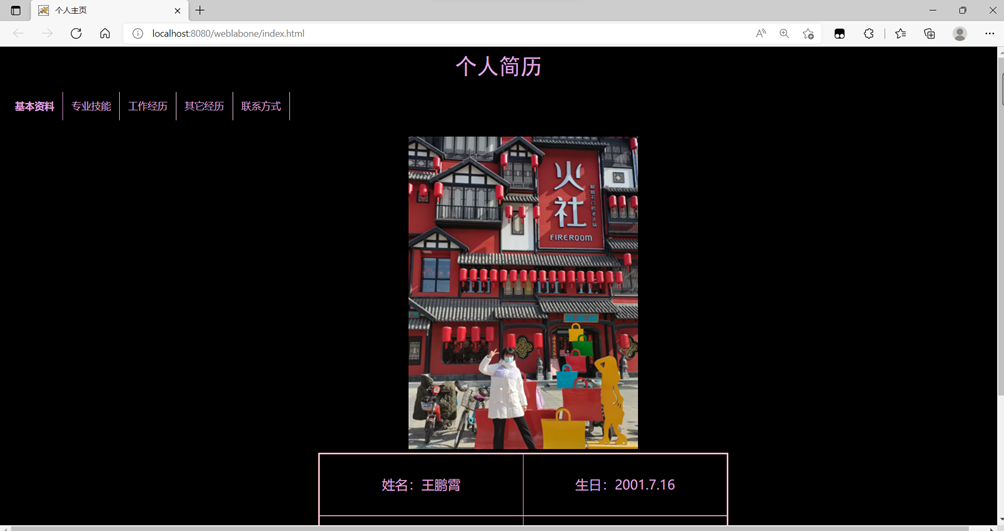
Task: Click the 个人简历 page heading
Action: tap(498, 66)
